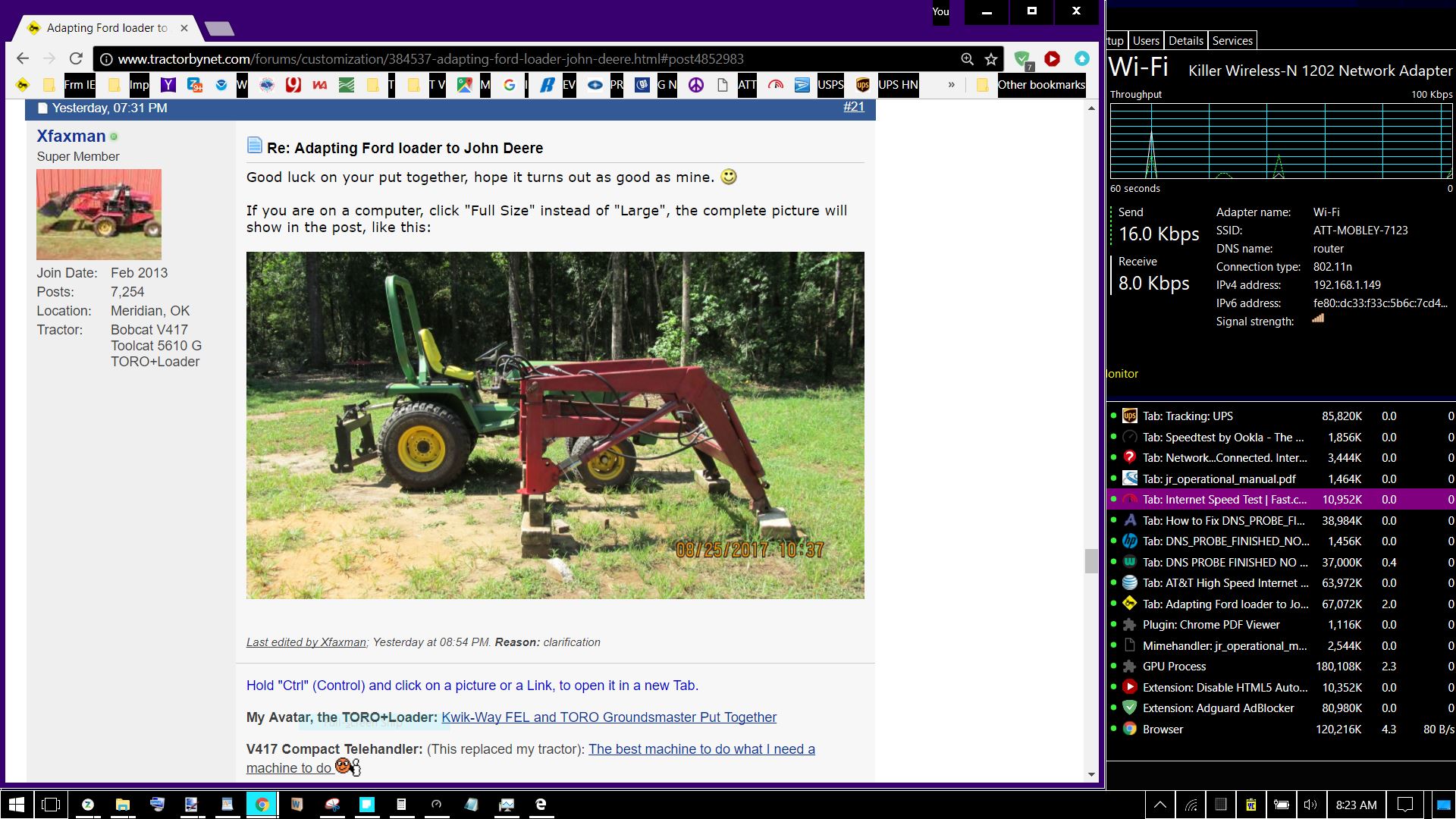Open the Kwik-Way FEL and TORO Groundsmaster link

pos(608,717)
